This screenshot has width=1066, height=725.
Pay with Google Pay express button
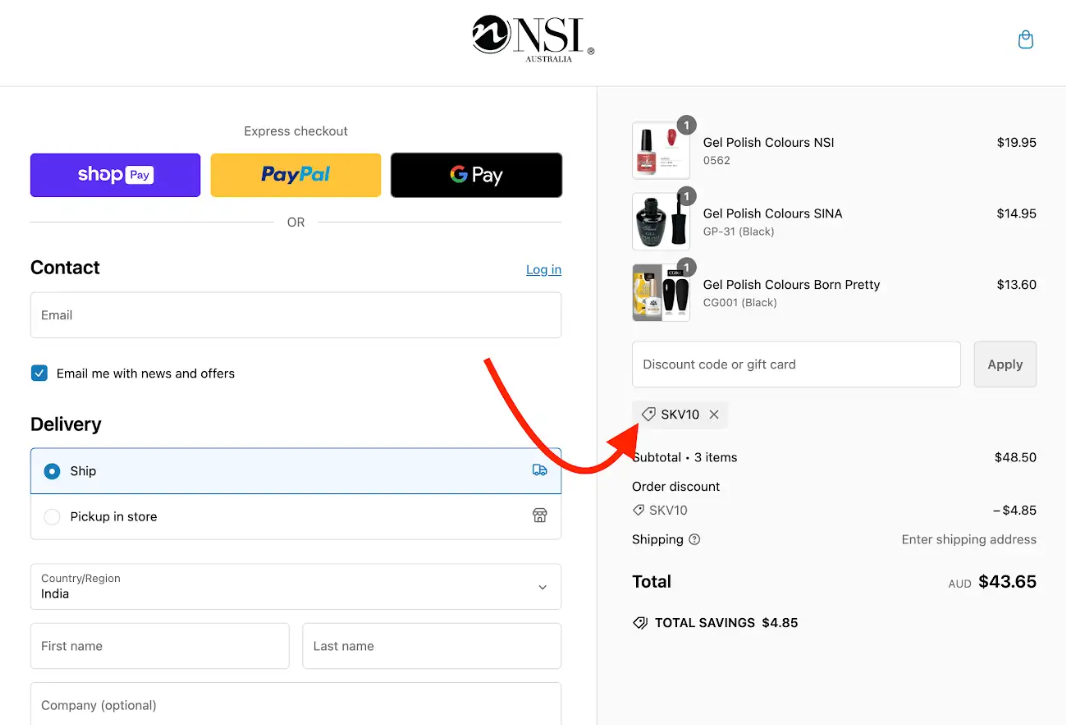477,175
